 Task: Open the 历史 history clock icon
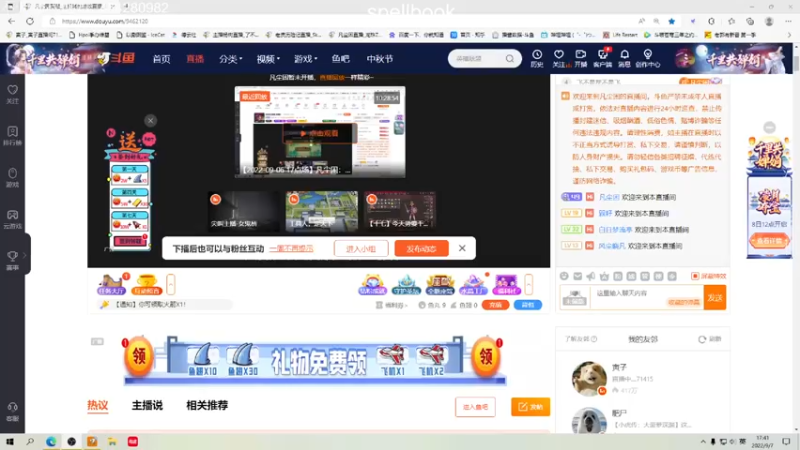tap(537, 58)
